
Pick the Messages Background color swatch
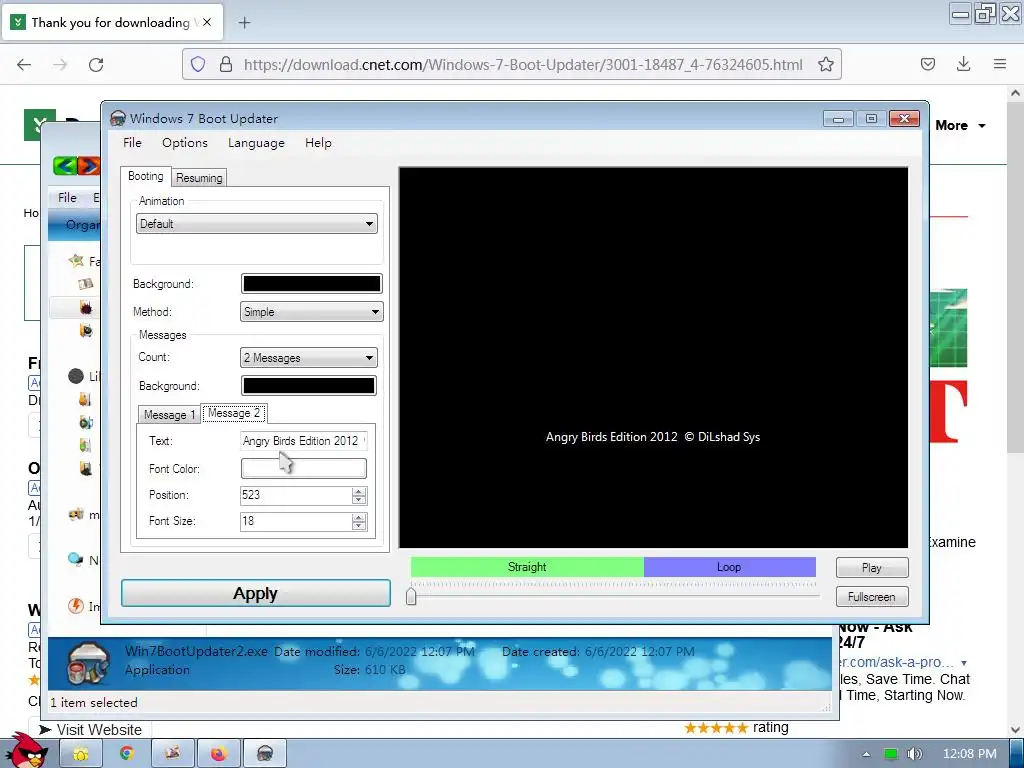[308, 385]
